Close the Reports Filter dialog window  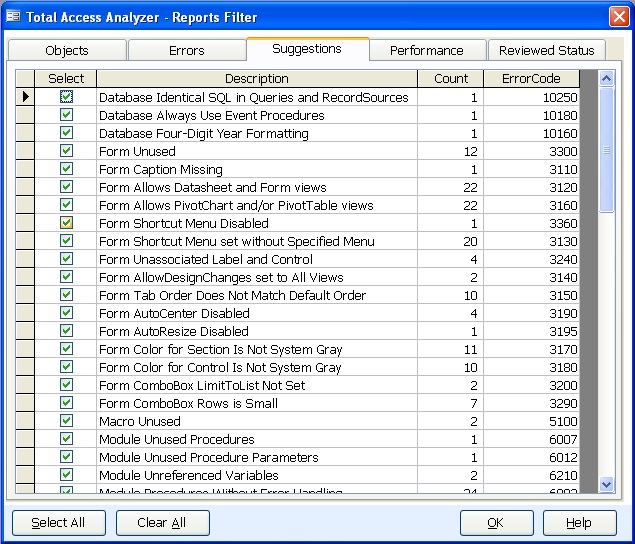pyautogui.click(x=618, y=16)
